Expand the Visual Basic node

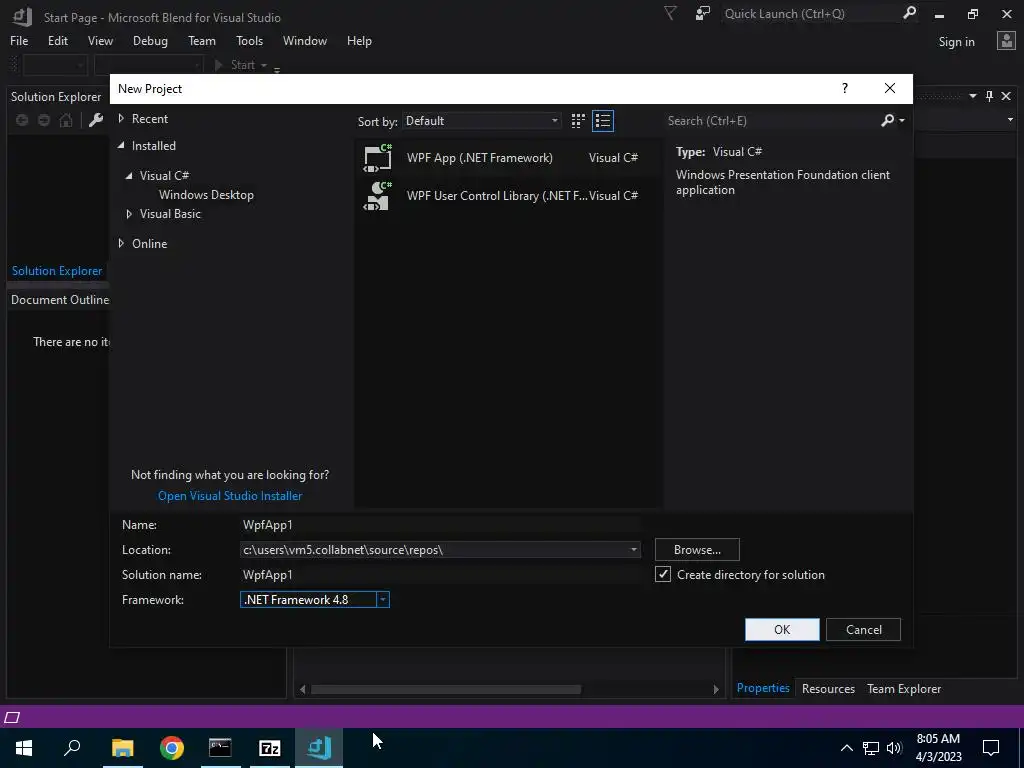click(129, 214)
